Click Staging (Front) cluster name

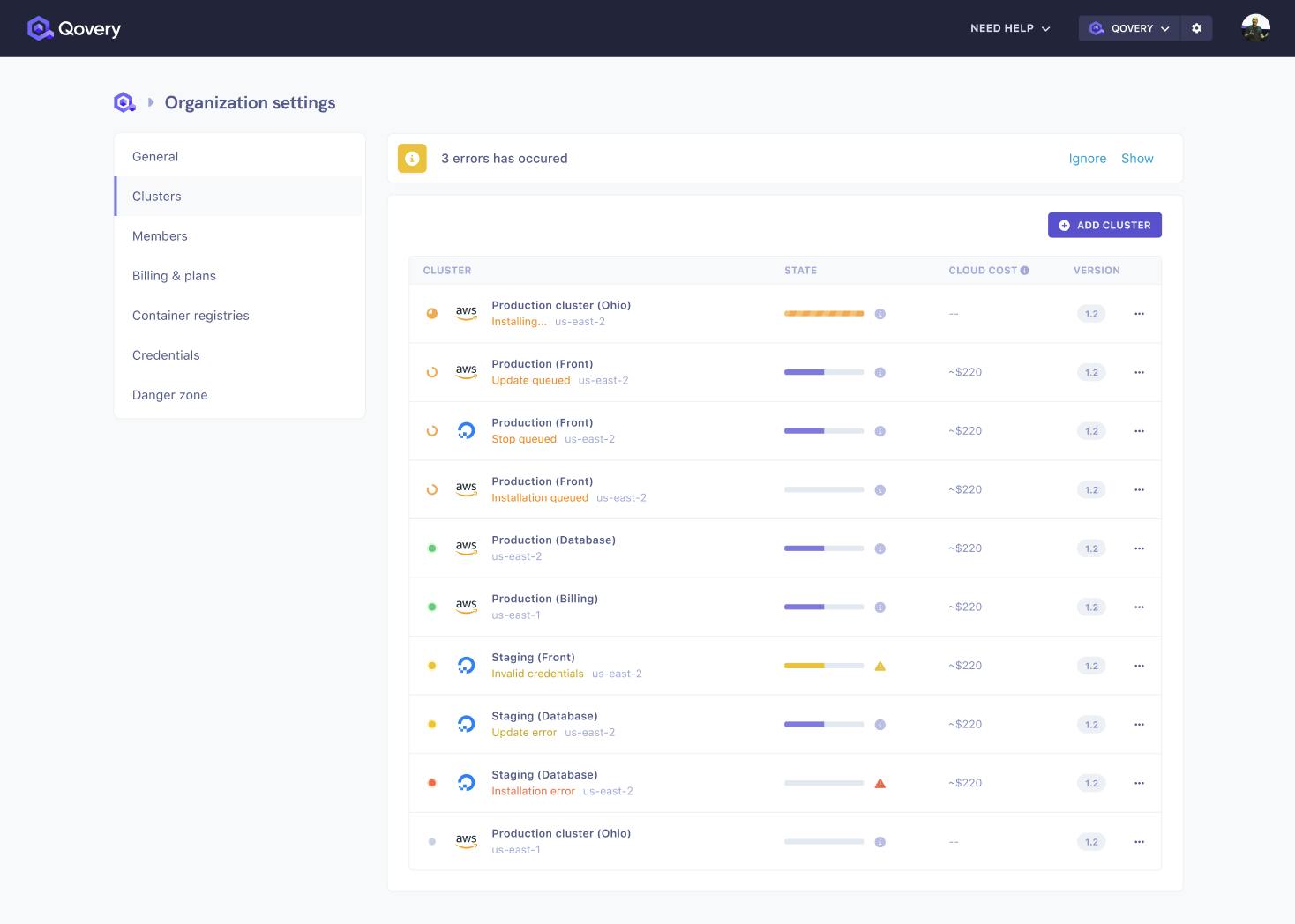[533, 657]
